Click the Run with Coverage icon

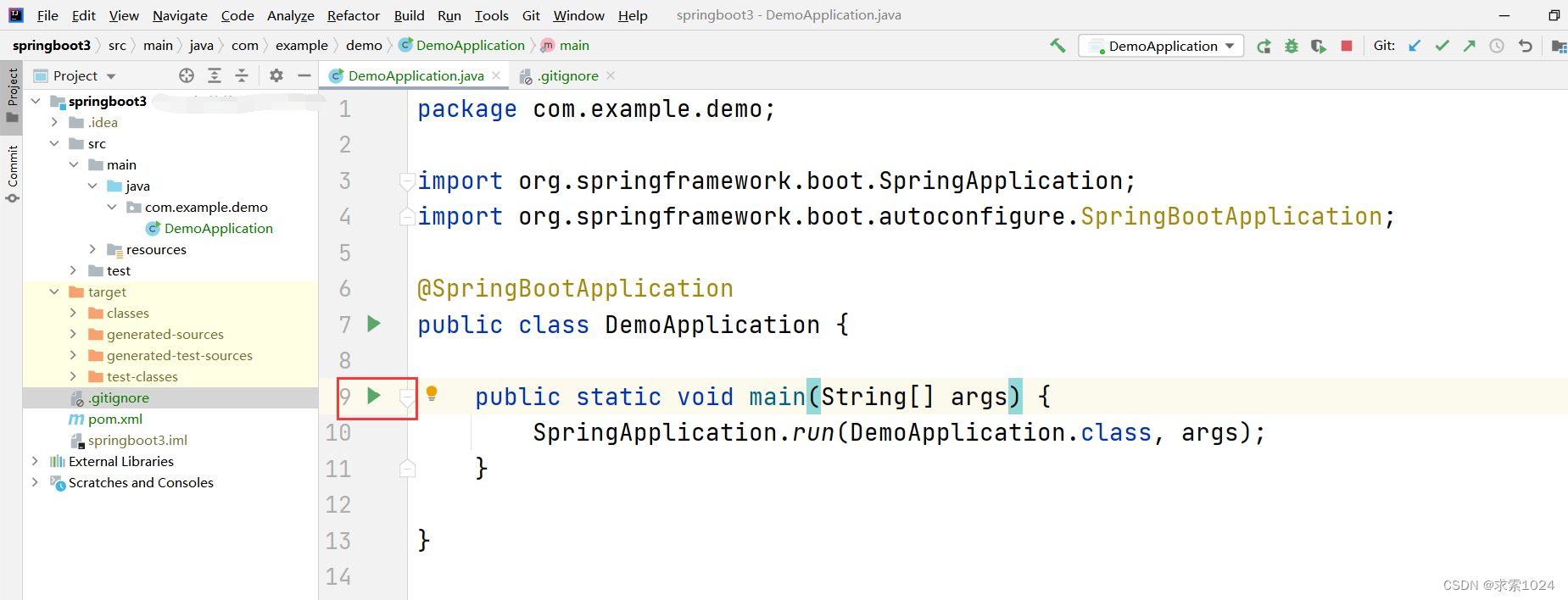[1318, 46]
